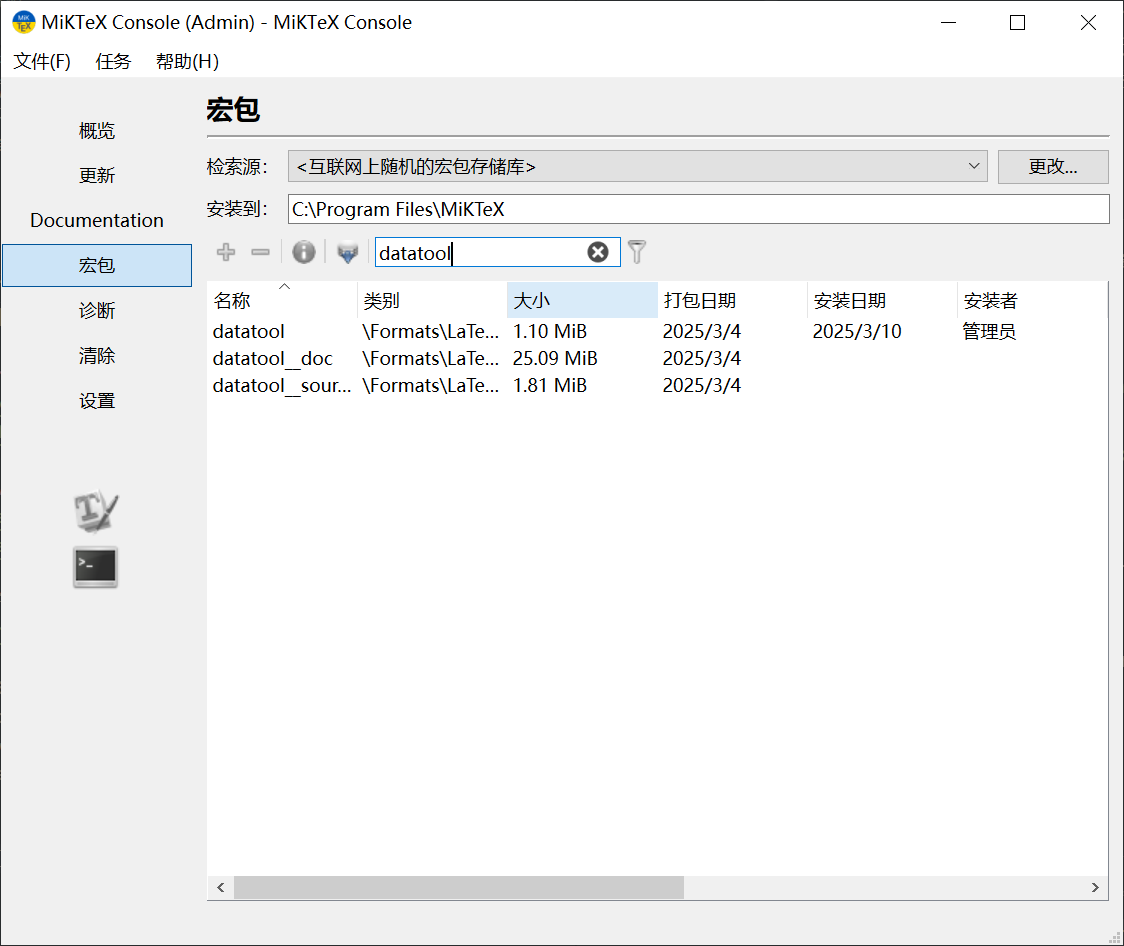Switch to the 更新 page
The width and height of the screenshot is (1124, 946).
coord(97,176)
